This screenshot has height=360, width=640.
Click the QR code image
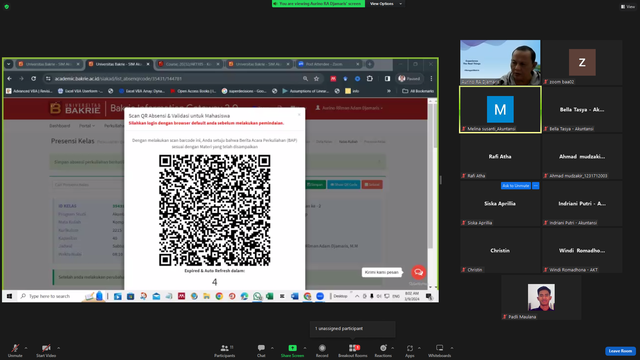click(215, 210)
